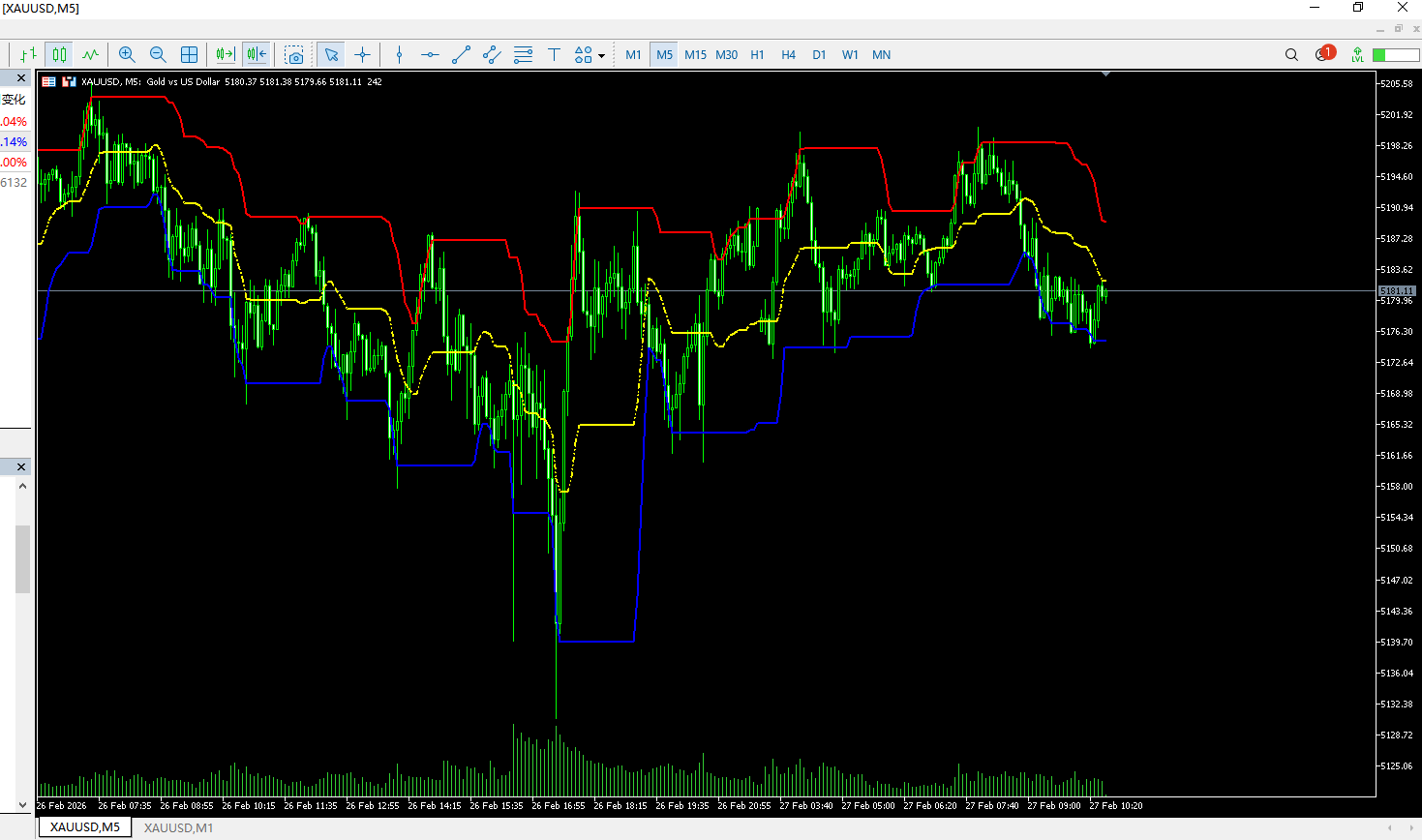Viewport: 1422px width, 840px height.
Task: Toggle auto scroll to latest bar
Action: click(x=226, y=55)
